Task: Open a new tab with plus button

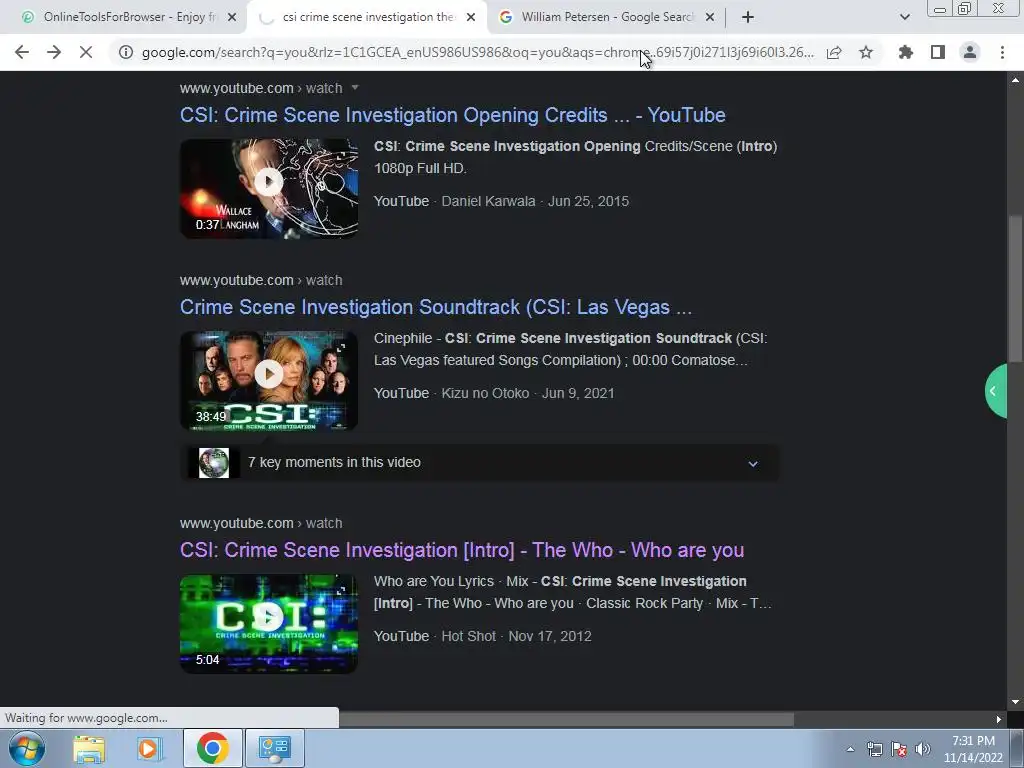Action: click(x=748, y=17)
